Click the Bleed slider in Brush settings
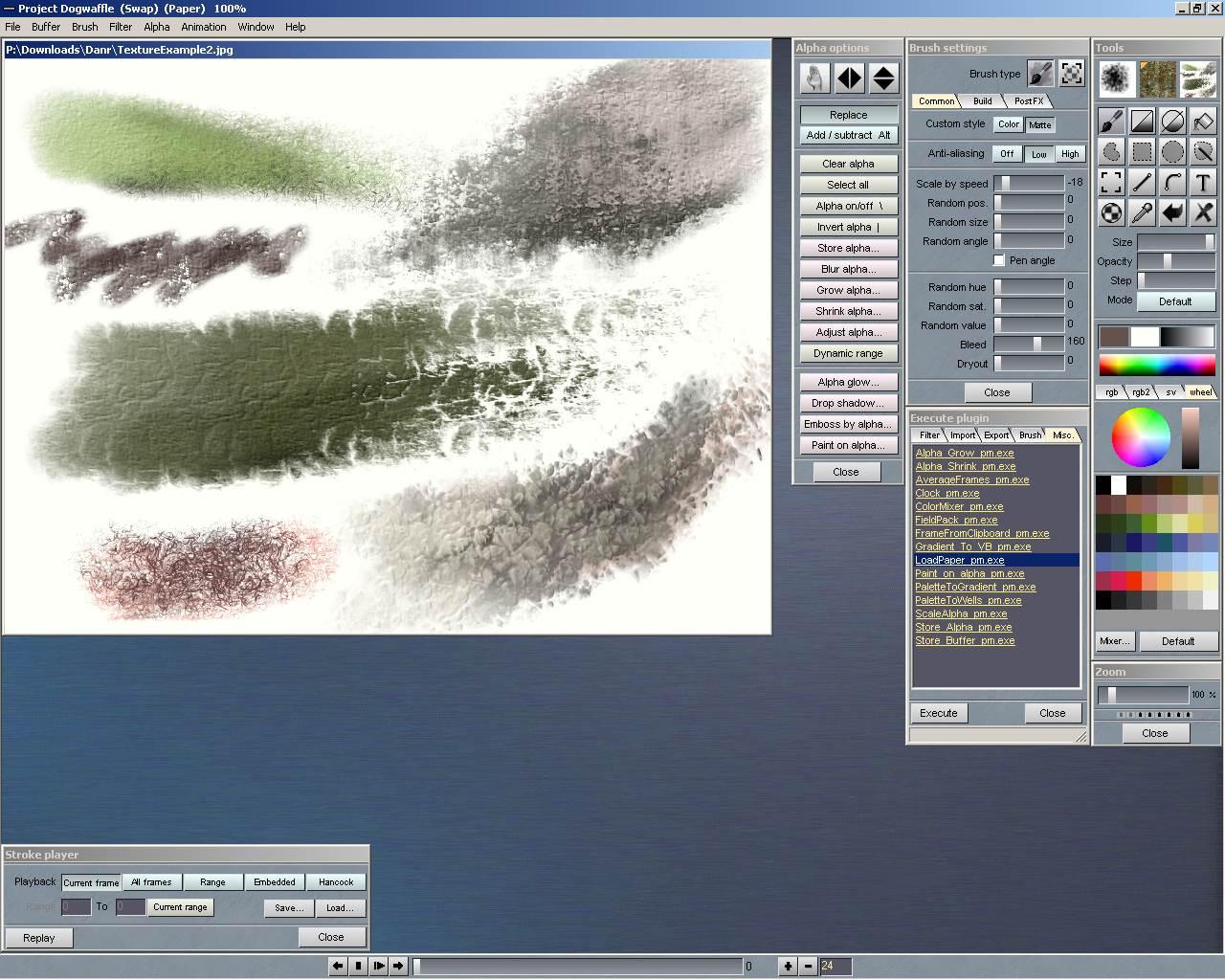 pos(1029,343)
